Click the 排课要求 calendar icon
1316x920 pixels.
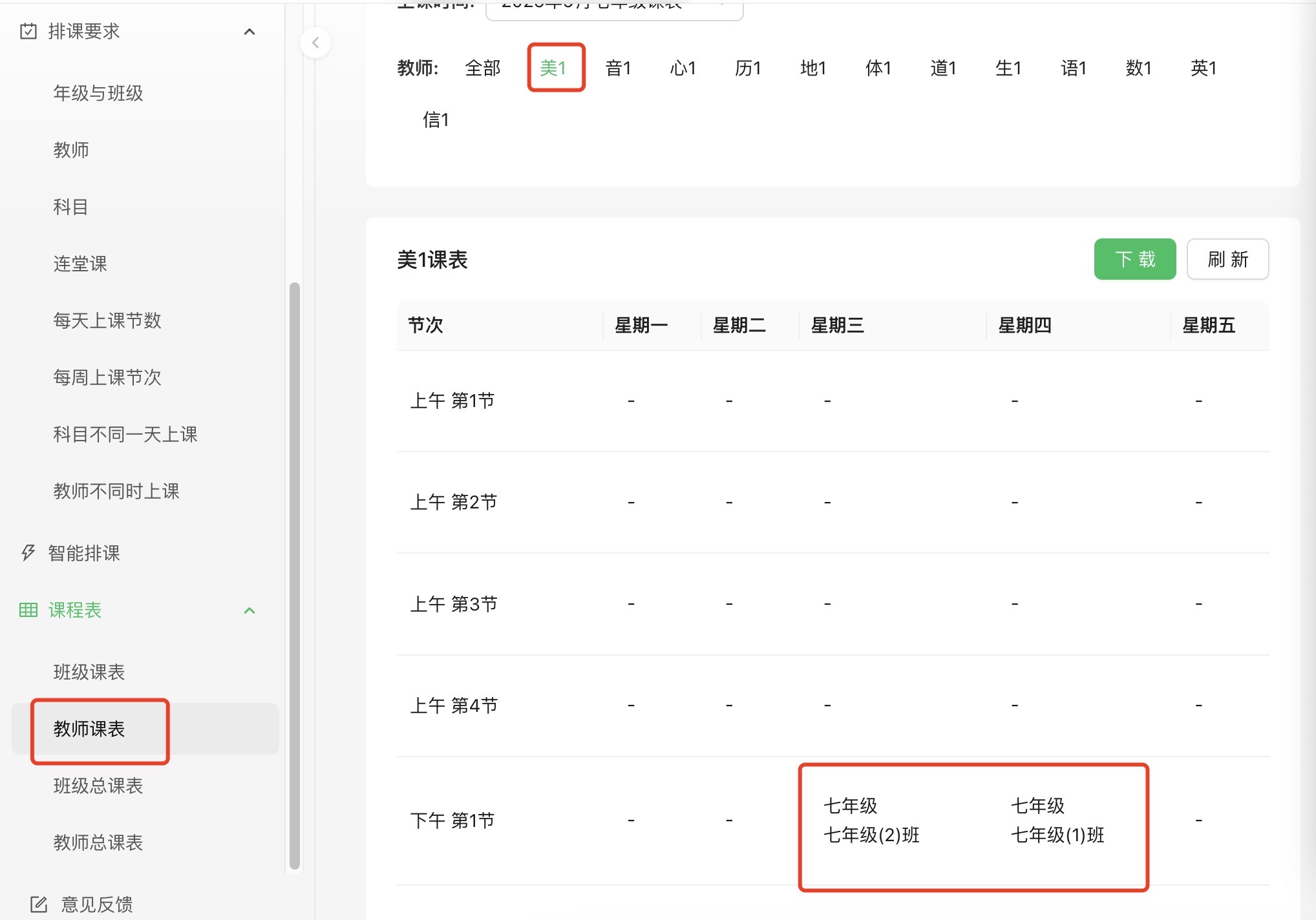[28, 31]
